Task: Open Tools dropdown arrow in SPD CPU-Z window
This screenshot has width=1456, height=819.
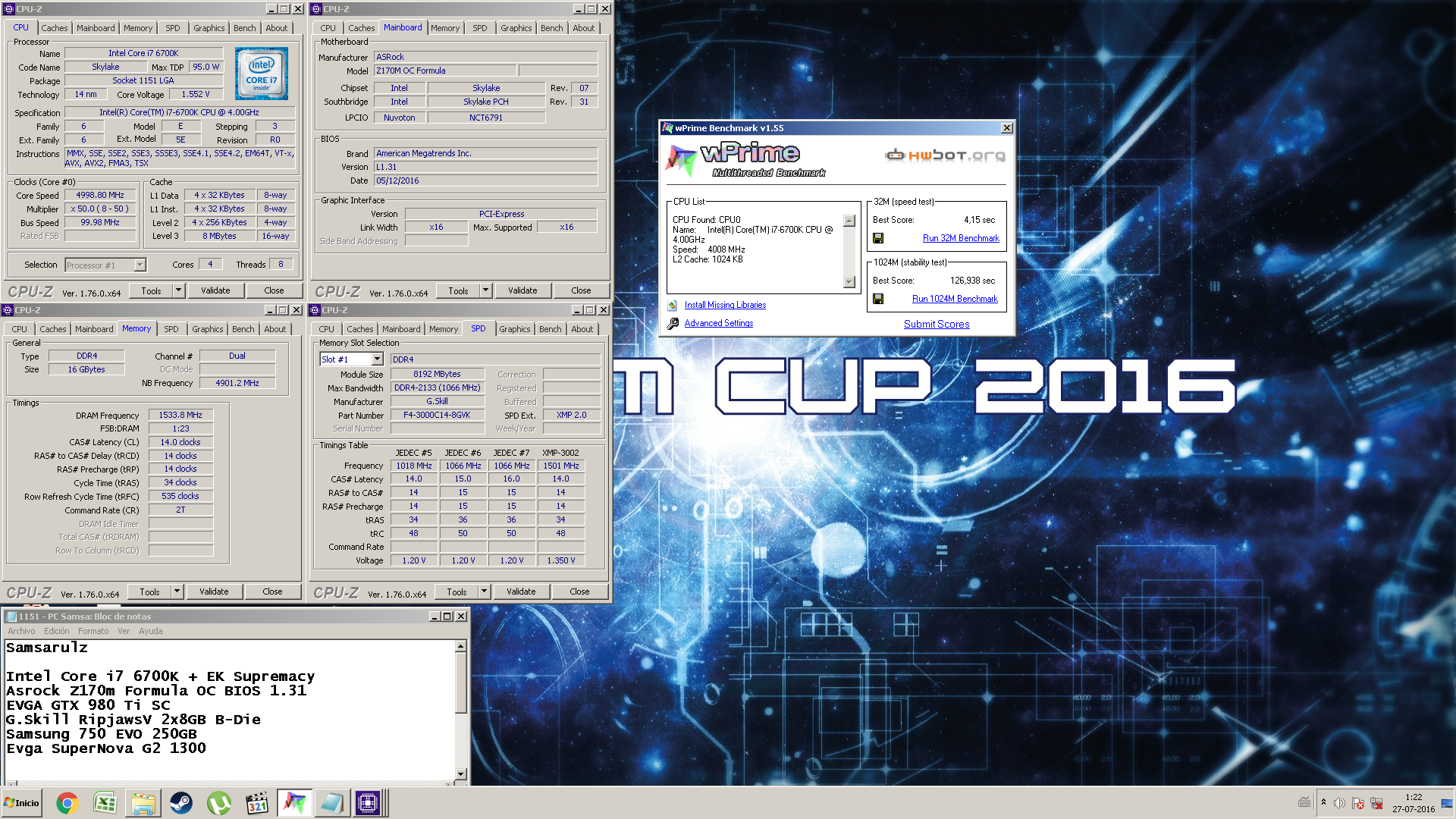Action: [484, 591]
